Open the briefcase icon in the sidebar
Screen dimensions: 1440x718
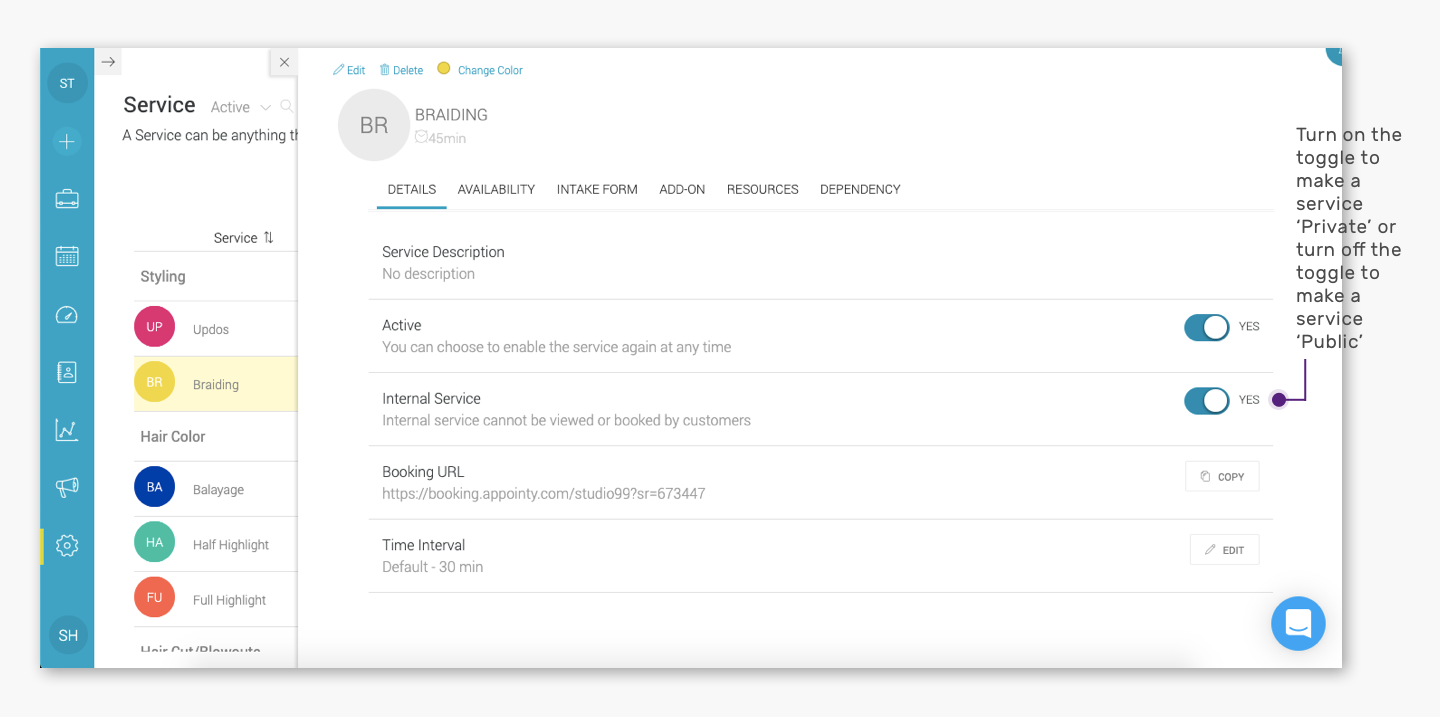point(67,199)
